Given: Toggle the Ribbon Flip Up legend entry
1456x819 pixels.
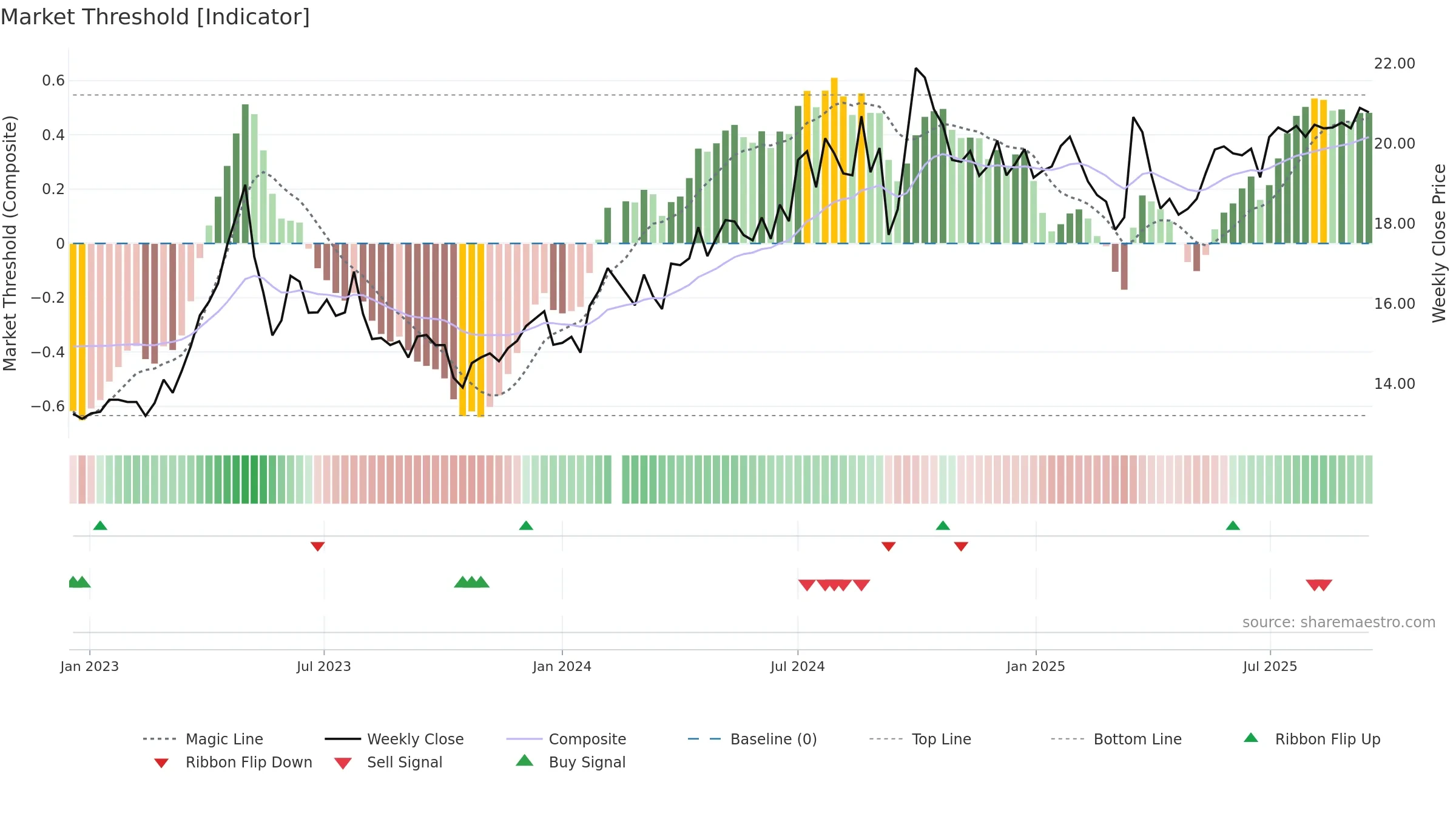Looking at the screenshot, I should (1312, 739).
